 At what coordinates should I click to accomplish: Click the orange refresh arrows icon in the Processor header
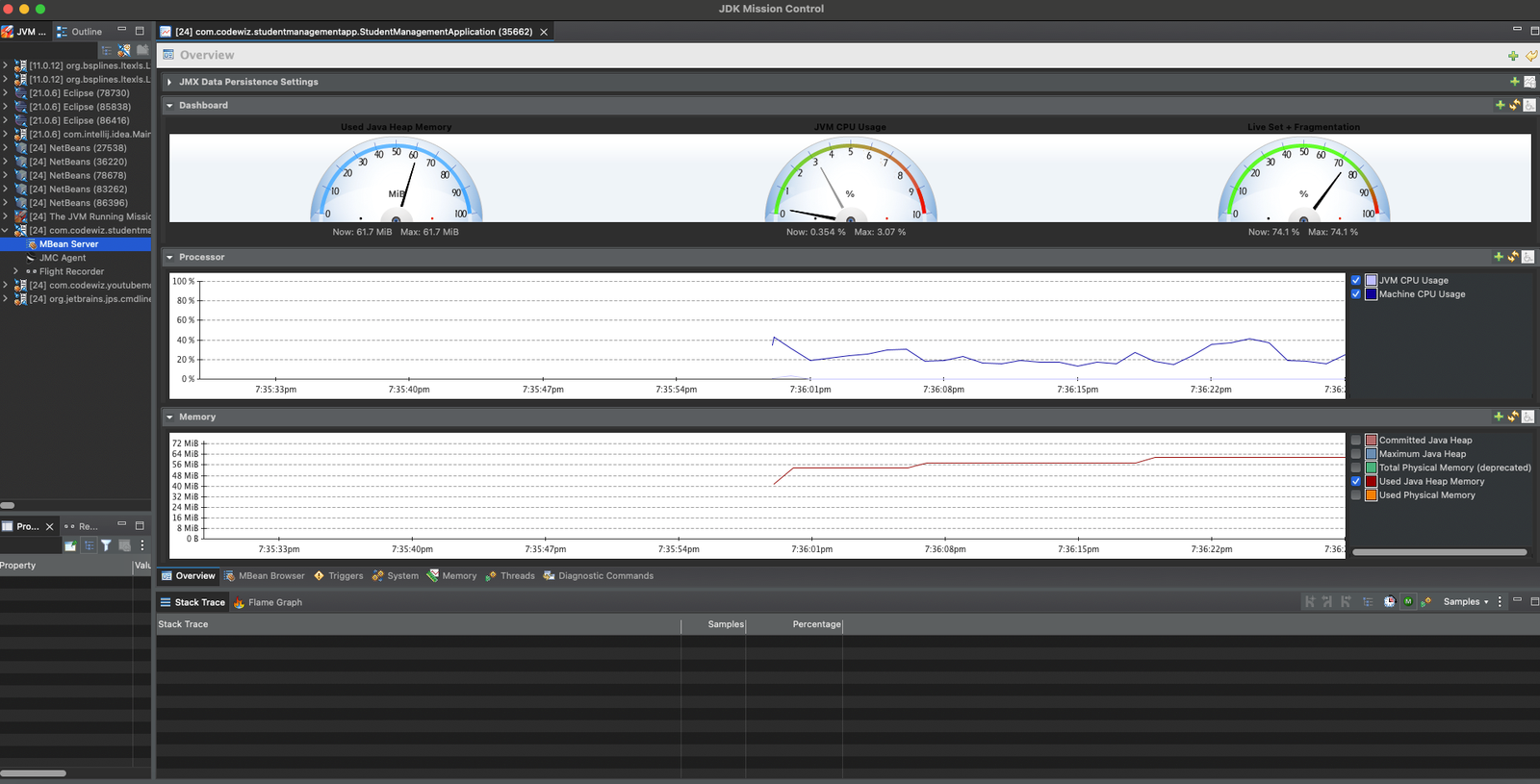click(1513, 257)
